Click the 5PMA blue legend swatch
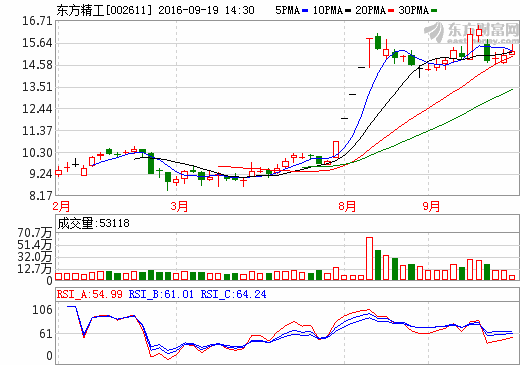This screenshot has height=365, width=520. (x=305, y=11)
